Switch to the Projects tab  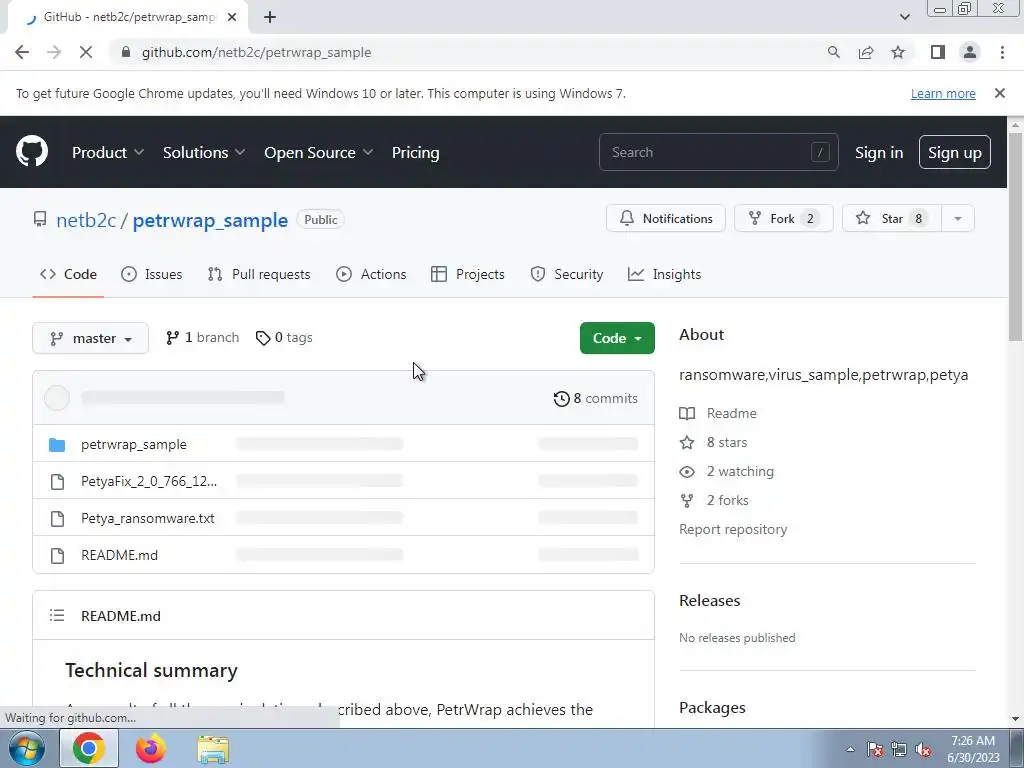click(x=468, y=274)
